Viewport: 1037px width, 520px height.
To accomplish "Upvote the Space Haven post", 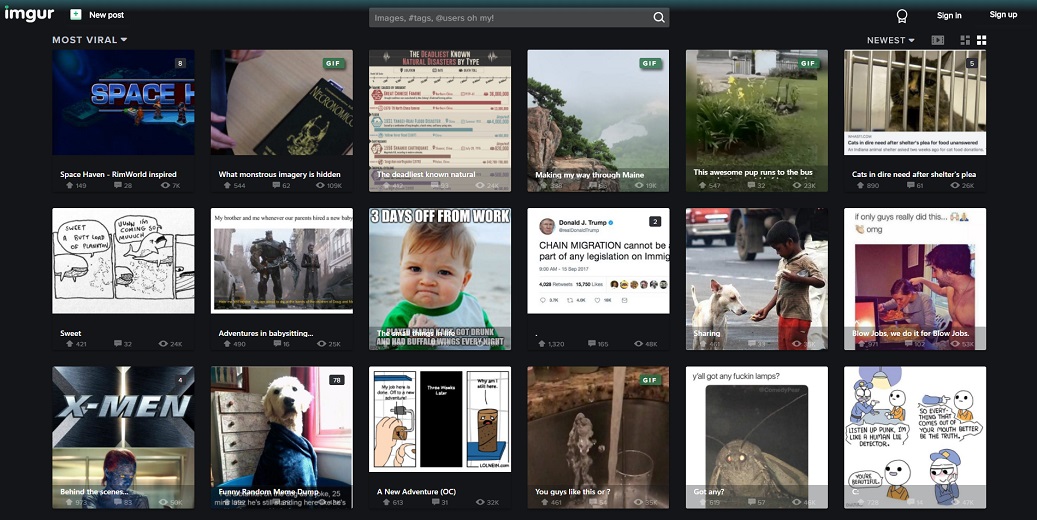I will [x=69, y=186].
